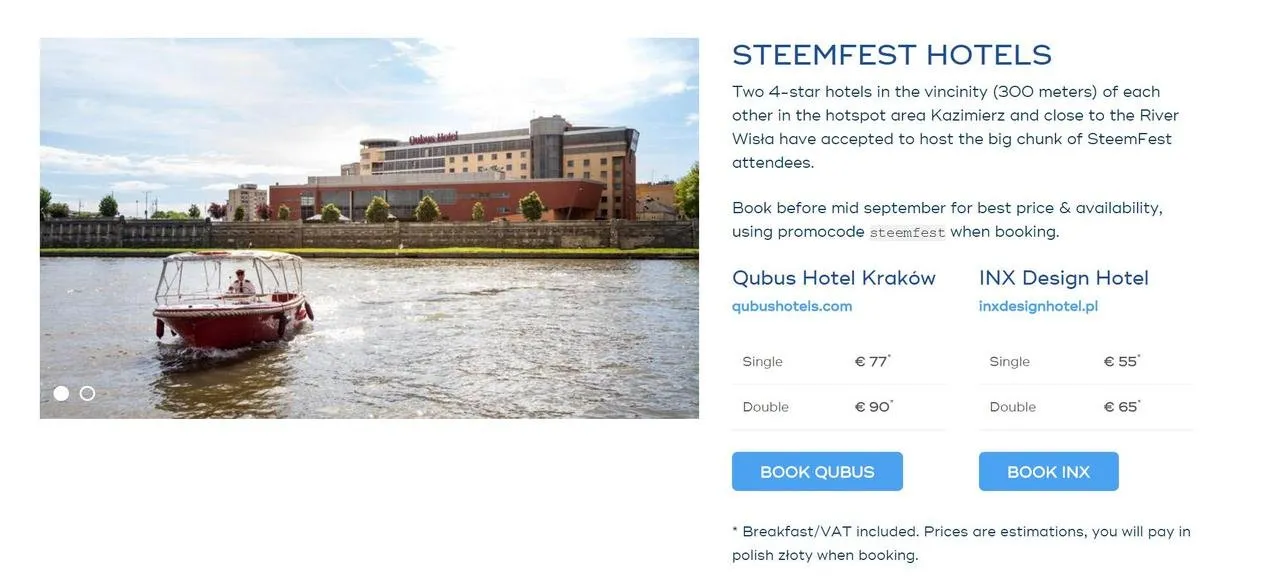The image size is (1280, 578).
Task: Select the INX Single € 55 price row
Action: click(1085, 362)
